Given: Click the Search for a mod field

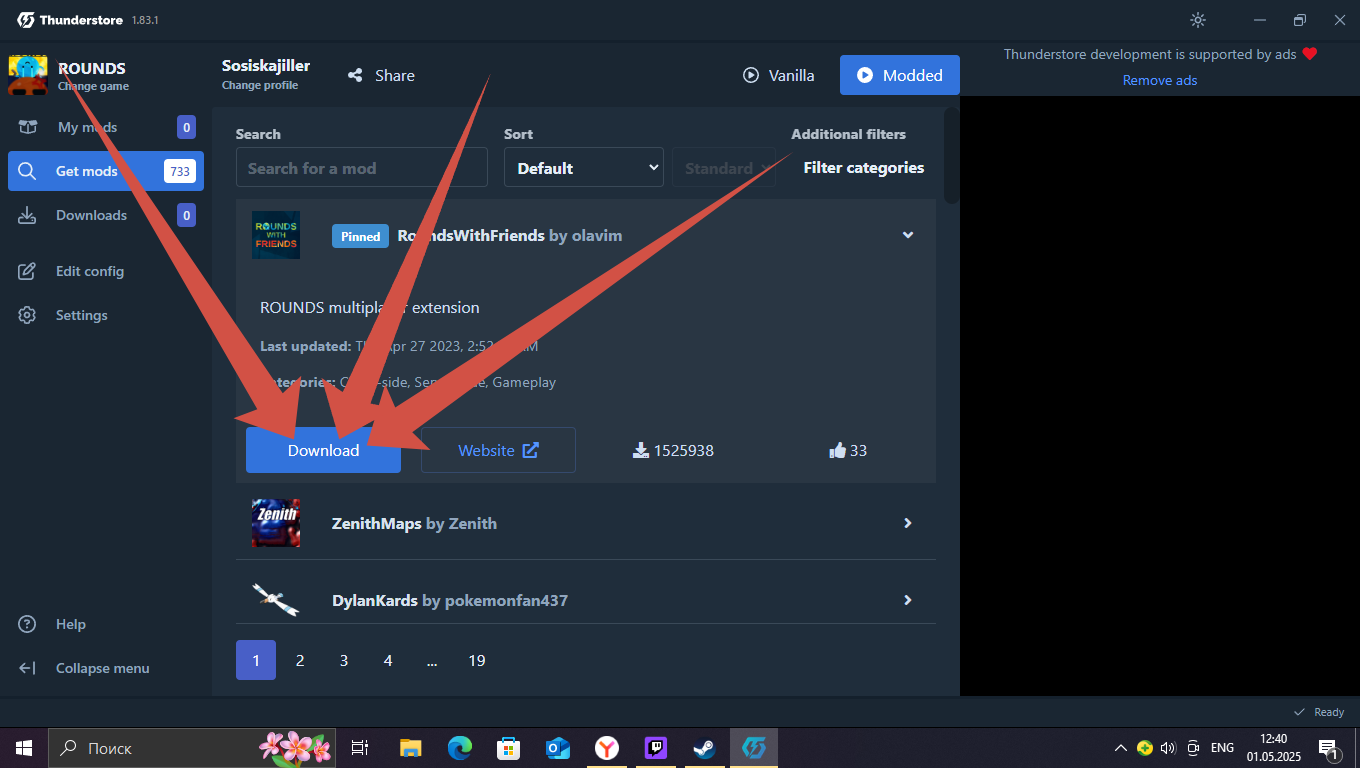Looking at the screenshot, I should (362, 168).
